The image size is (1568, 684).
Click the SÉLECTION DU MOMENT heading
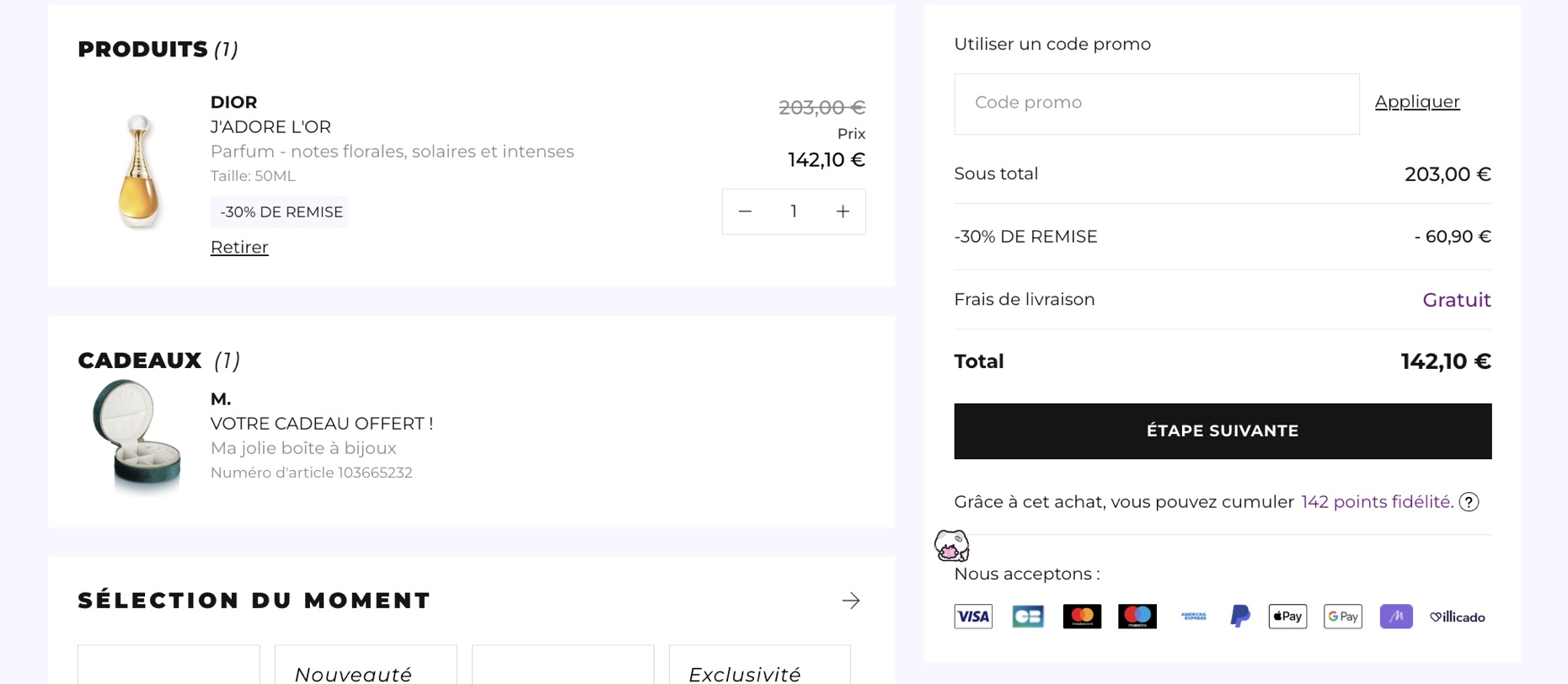pos(254,601)
